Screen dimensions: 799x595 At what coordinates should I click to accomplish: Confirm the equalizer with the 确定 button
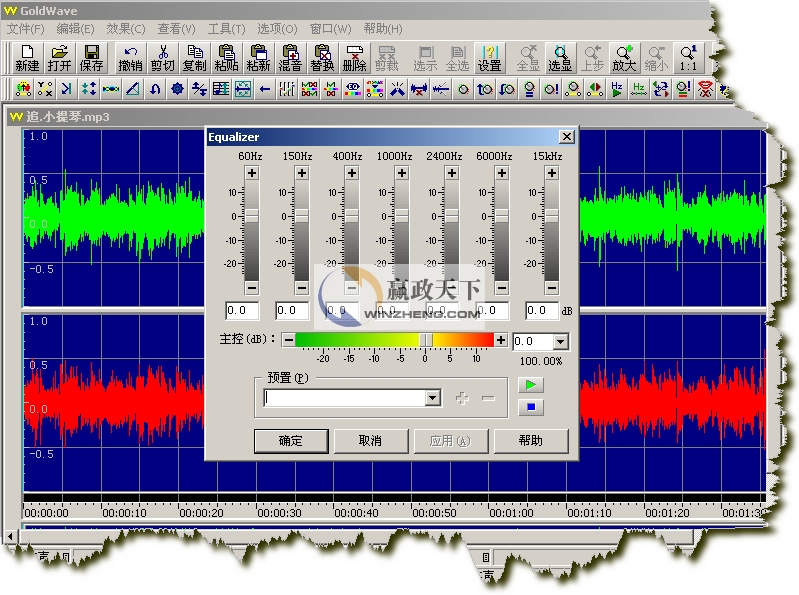291,441
